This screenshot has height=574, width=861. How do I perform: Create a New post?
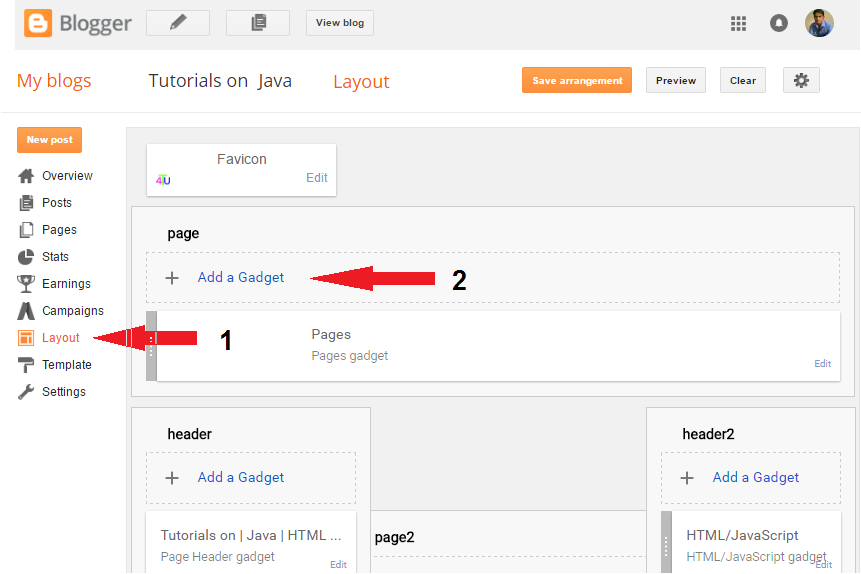(50, 140)
